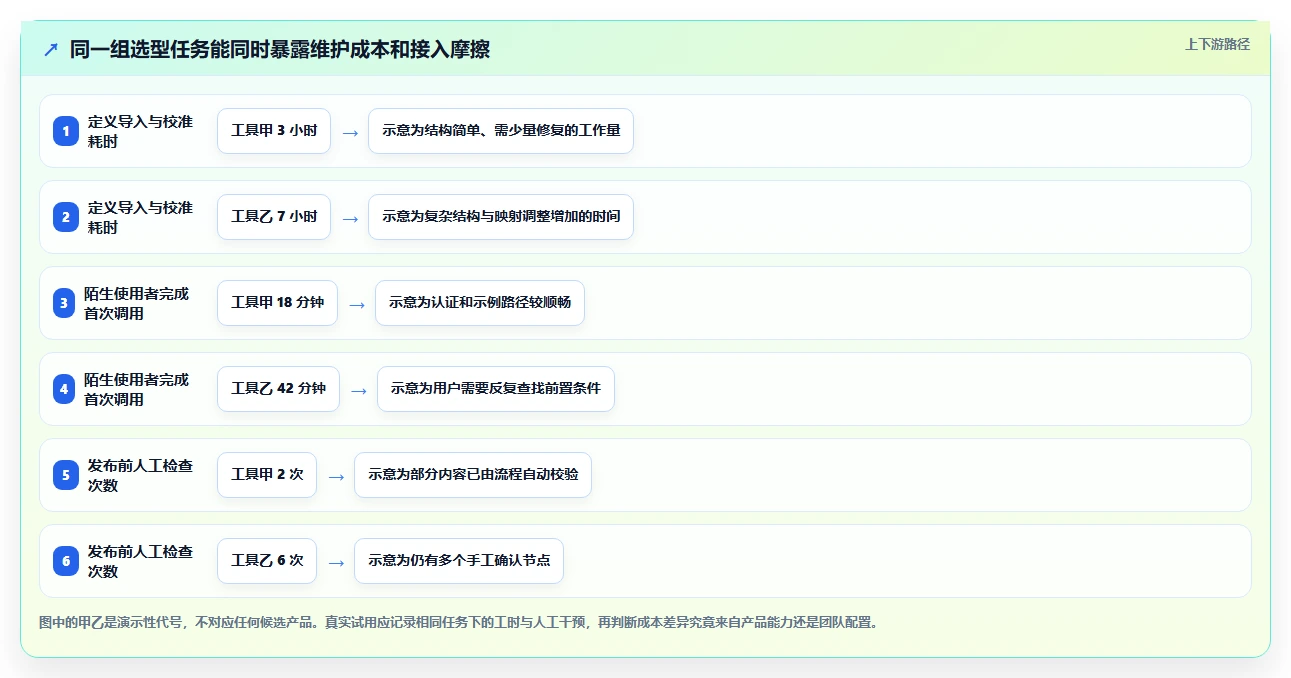Click 示意为部分内容已由流程自动校验 box

click(473, 475)
